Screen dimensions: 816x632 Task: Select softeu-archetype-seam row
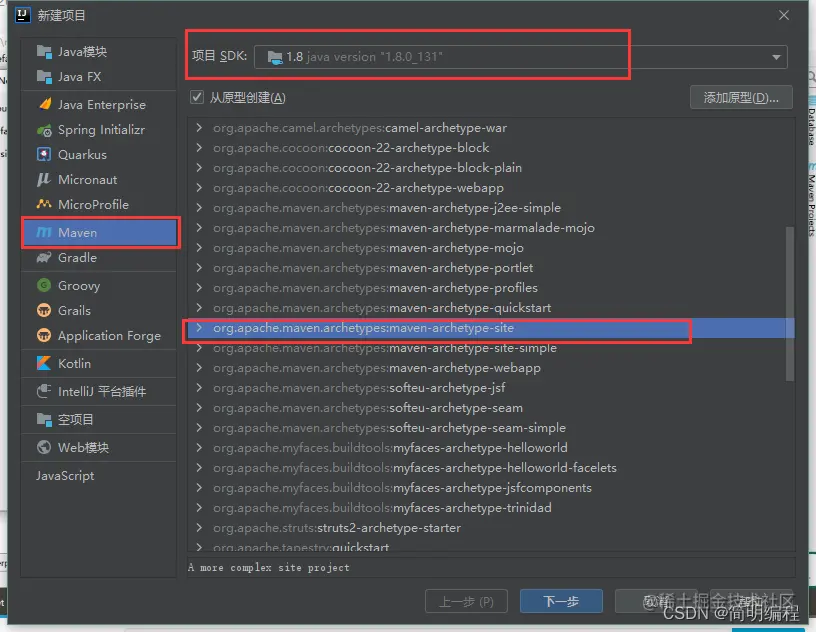[491, 408]
